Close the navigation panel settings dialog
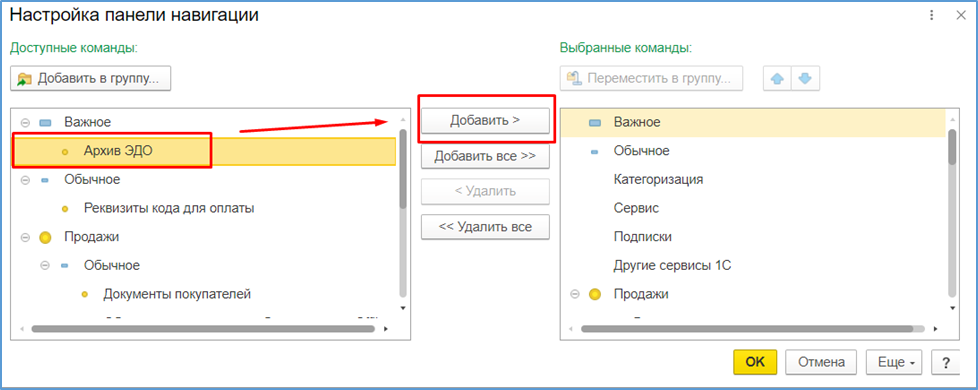 (961, 15)
